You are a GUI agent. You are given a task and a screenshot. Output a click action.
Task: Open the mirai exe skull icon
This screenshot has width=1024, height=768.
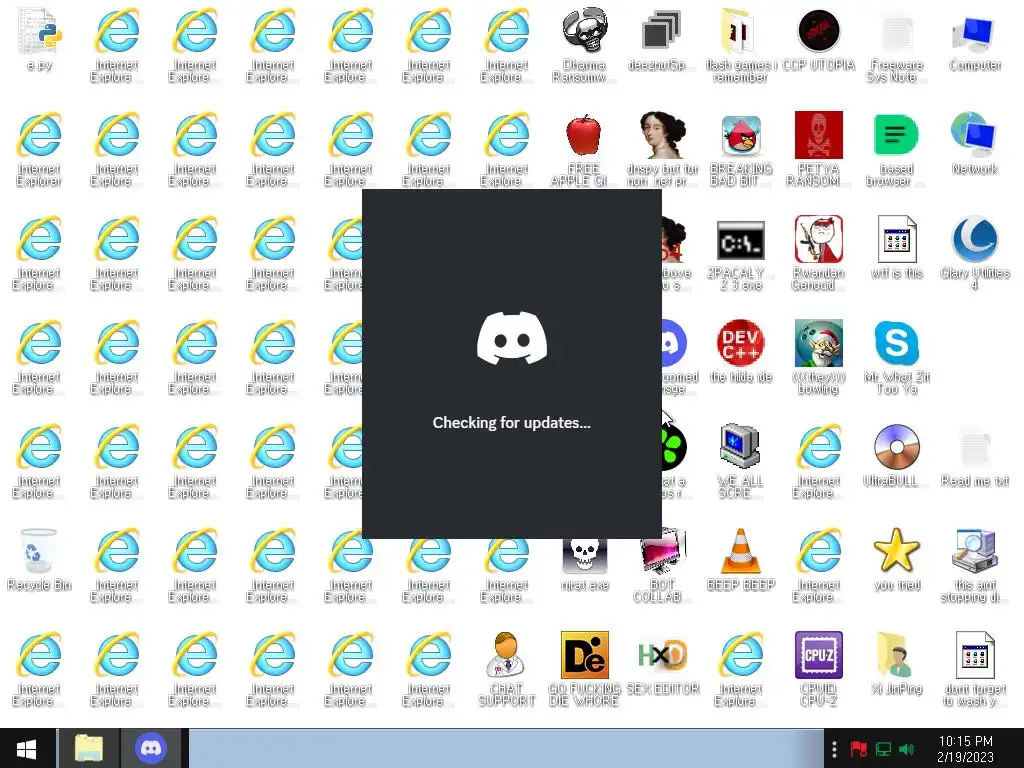(x=584, y=555)
